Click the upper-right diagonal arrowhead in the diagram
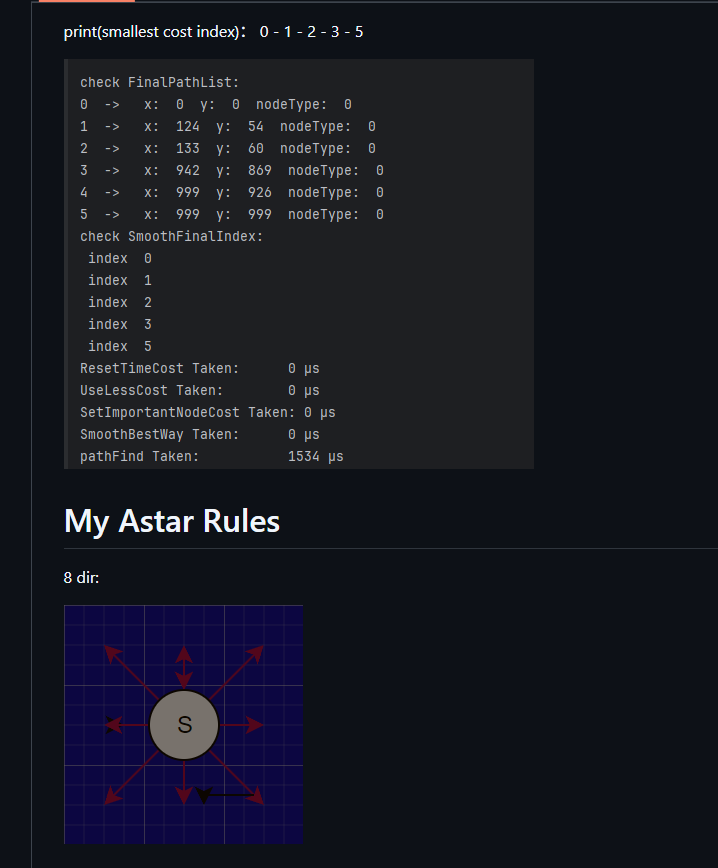Screen dimensions: 718x868 tap(257, 652)
